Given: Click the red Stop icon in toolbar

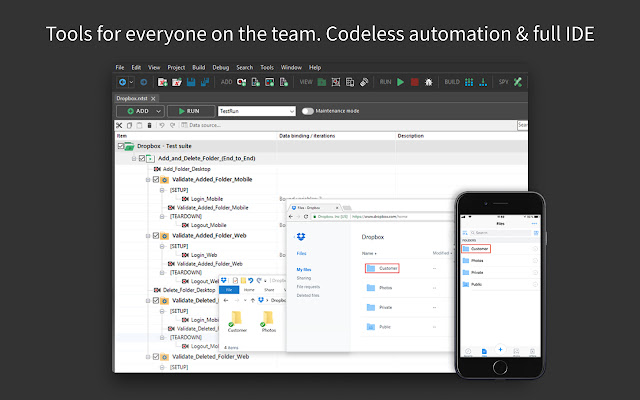Looking at the screenshot, I should (x=414, y=81).
